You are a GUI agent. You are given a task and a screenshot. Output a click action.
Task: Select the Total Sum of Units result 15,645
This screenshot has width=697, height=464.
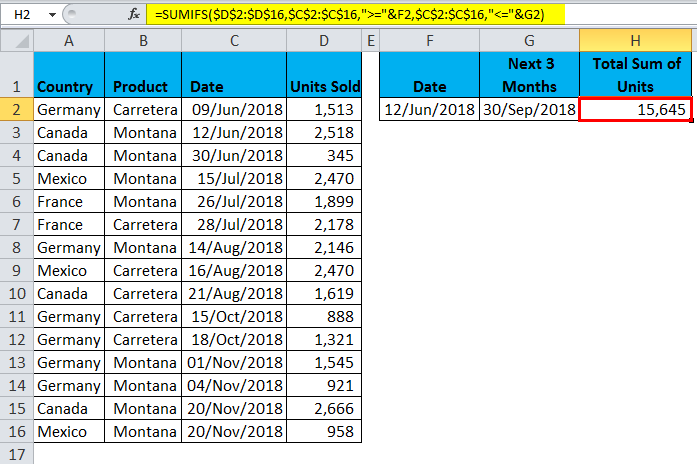click(635, 110)
